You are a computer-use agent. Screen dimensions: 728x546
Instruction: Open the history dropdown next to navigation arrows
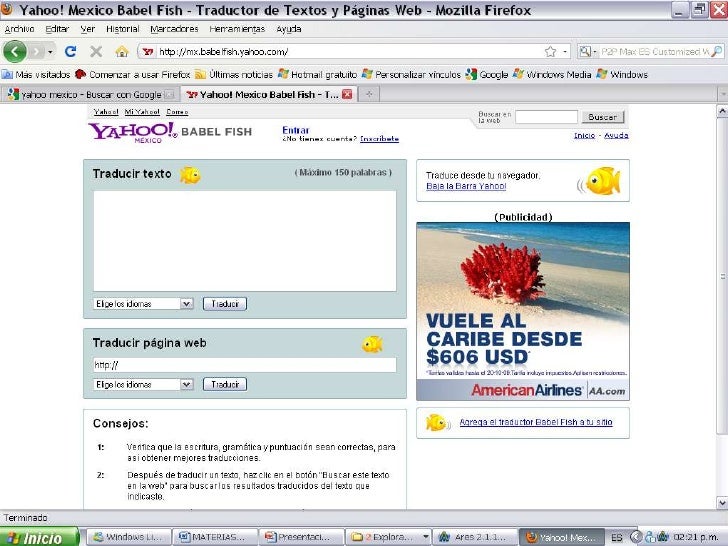click(50, 52)
